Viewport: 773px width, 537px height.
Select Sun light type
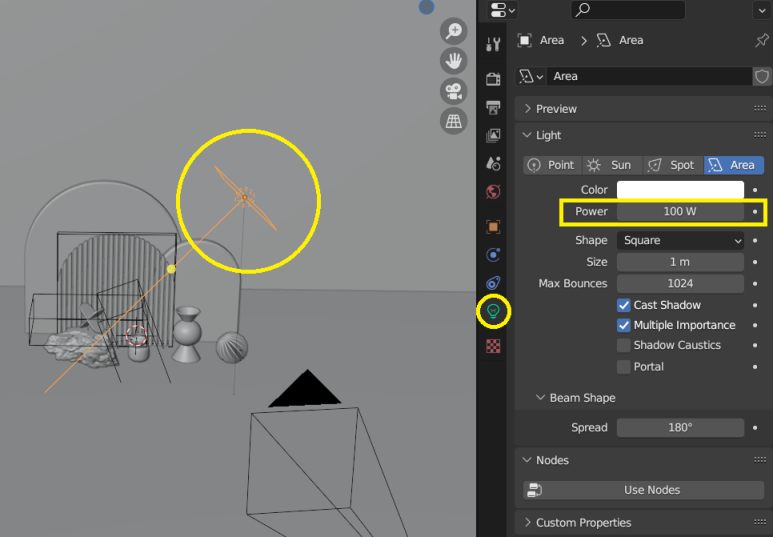click(613, 165)
